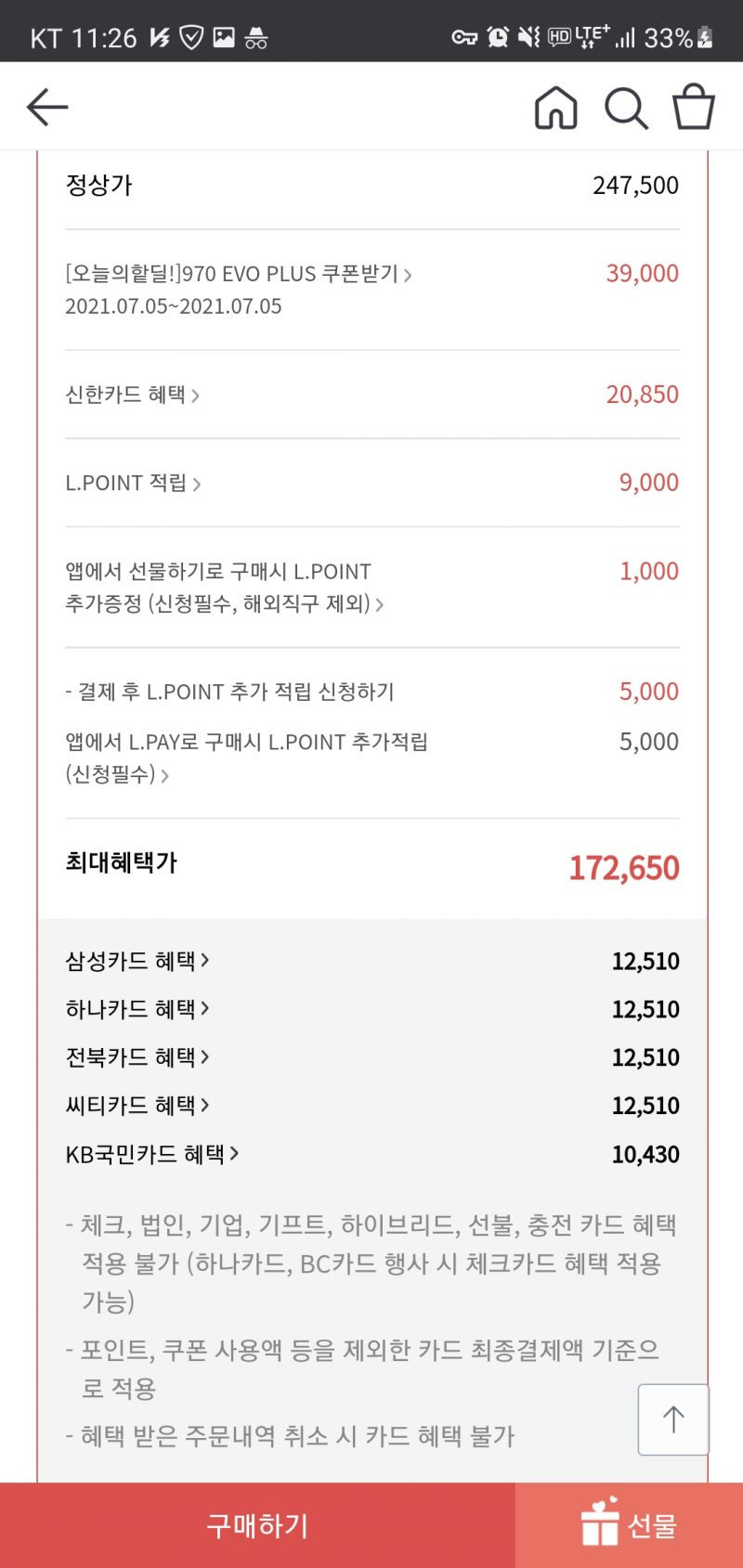Tap the battery indicator in status bar
This screenshot has height=1568, width=743.
(x=705, y=38)
